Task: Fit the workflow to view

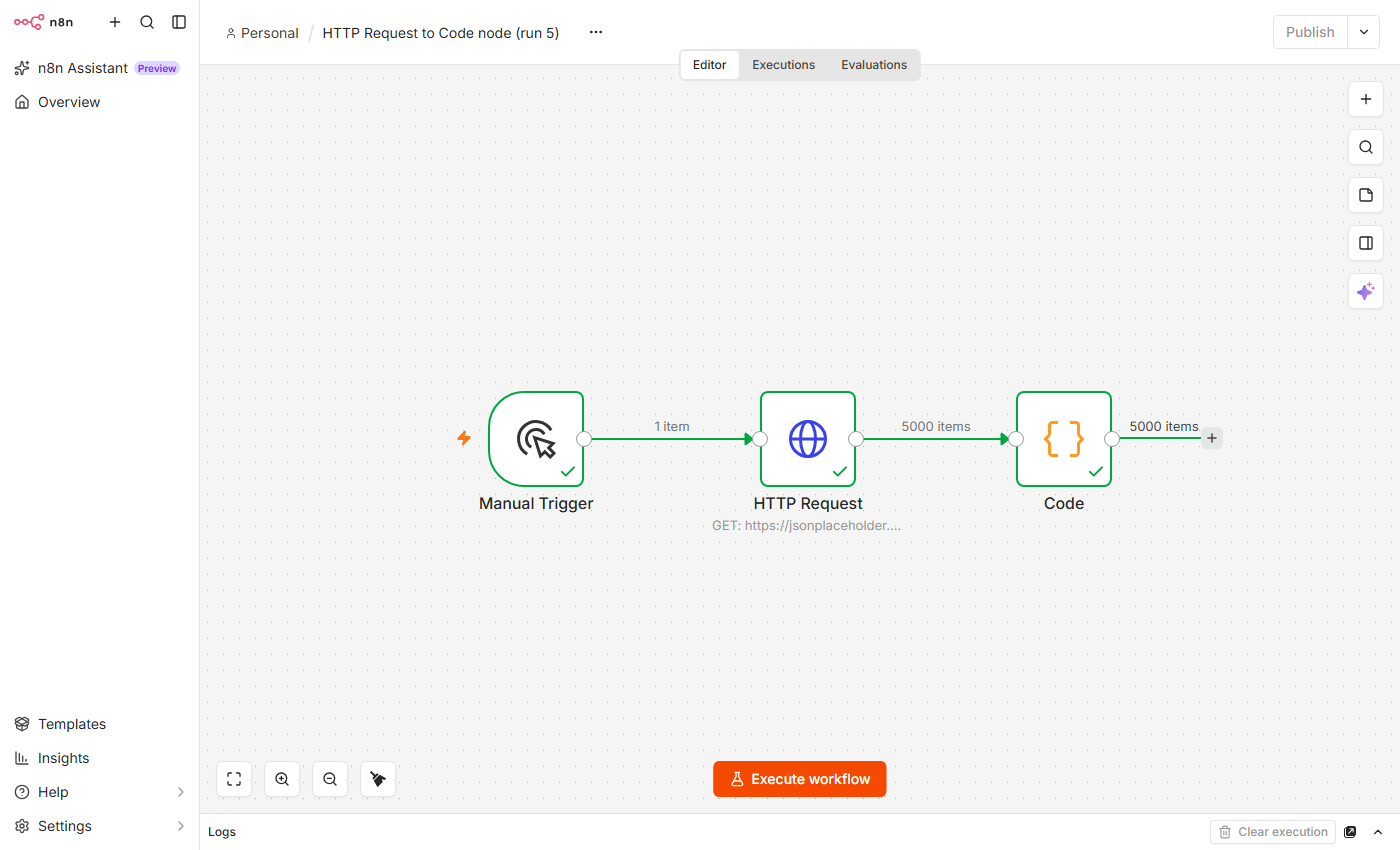Action: tap(234, 779)
